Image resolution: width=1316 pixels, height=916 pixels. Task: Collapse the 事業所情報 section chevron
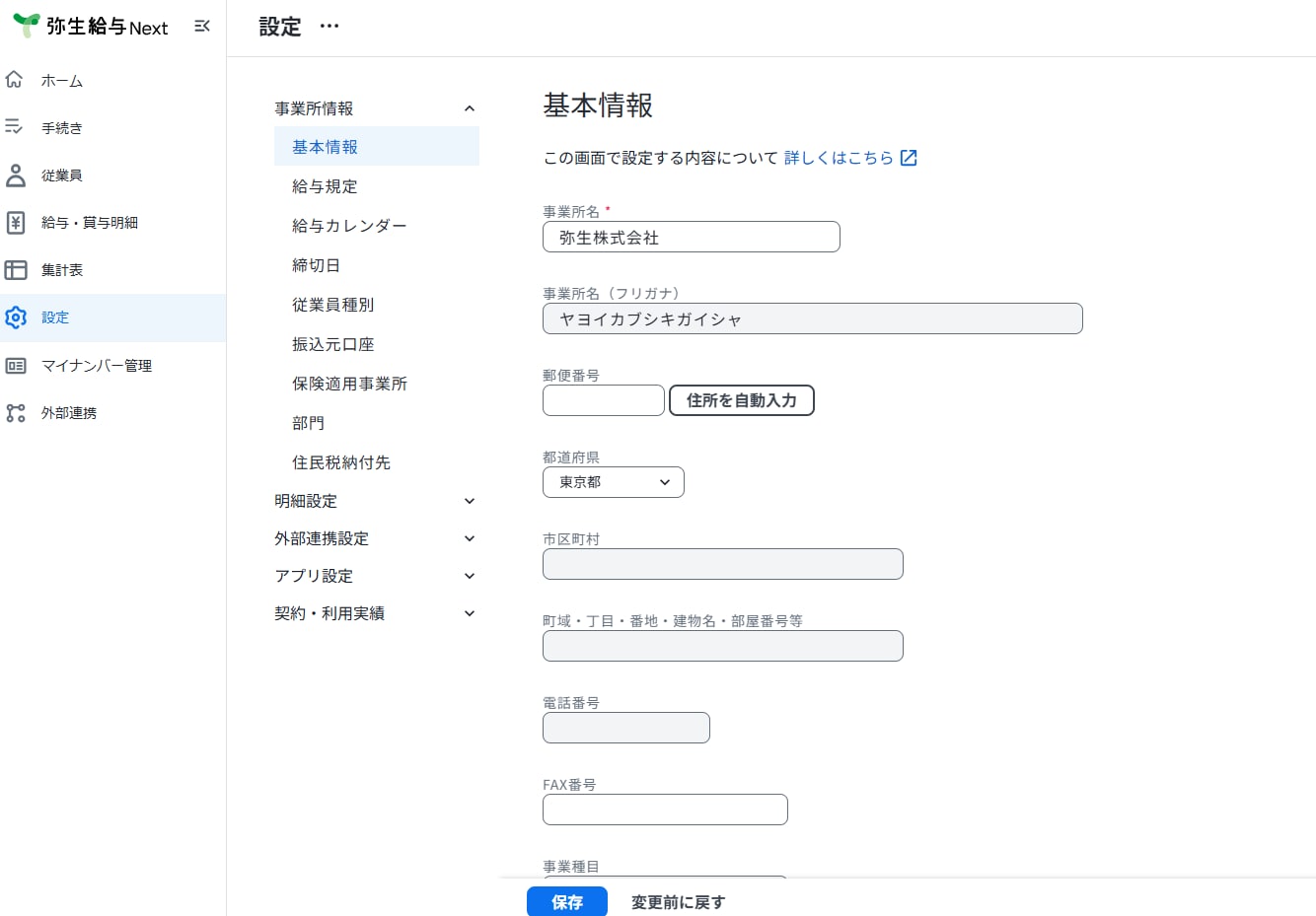[x=470, y=108]
